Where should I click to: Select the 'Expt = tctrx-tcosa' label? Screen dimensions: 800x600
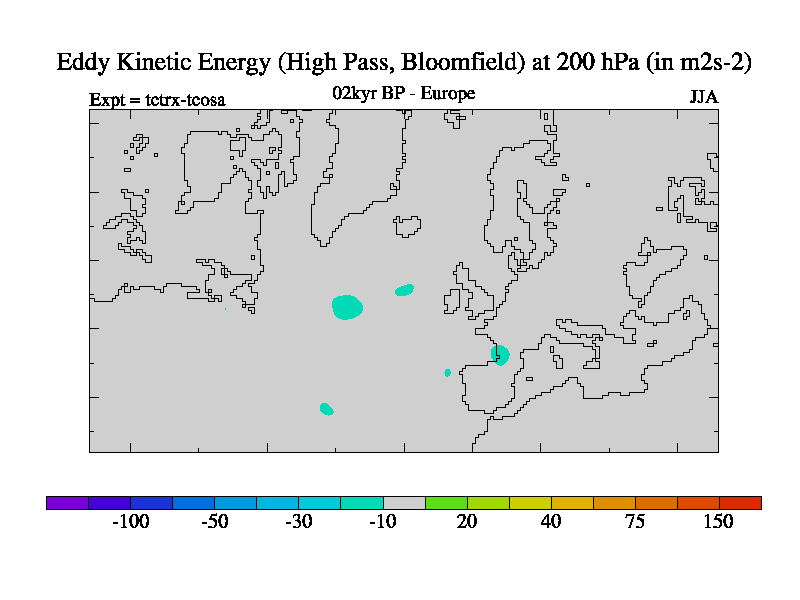pyautogui.click(x=157, y=99)
